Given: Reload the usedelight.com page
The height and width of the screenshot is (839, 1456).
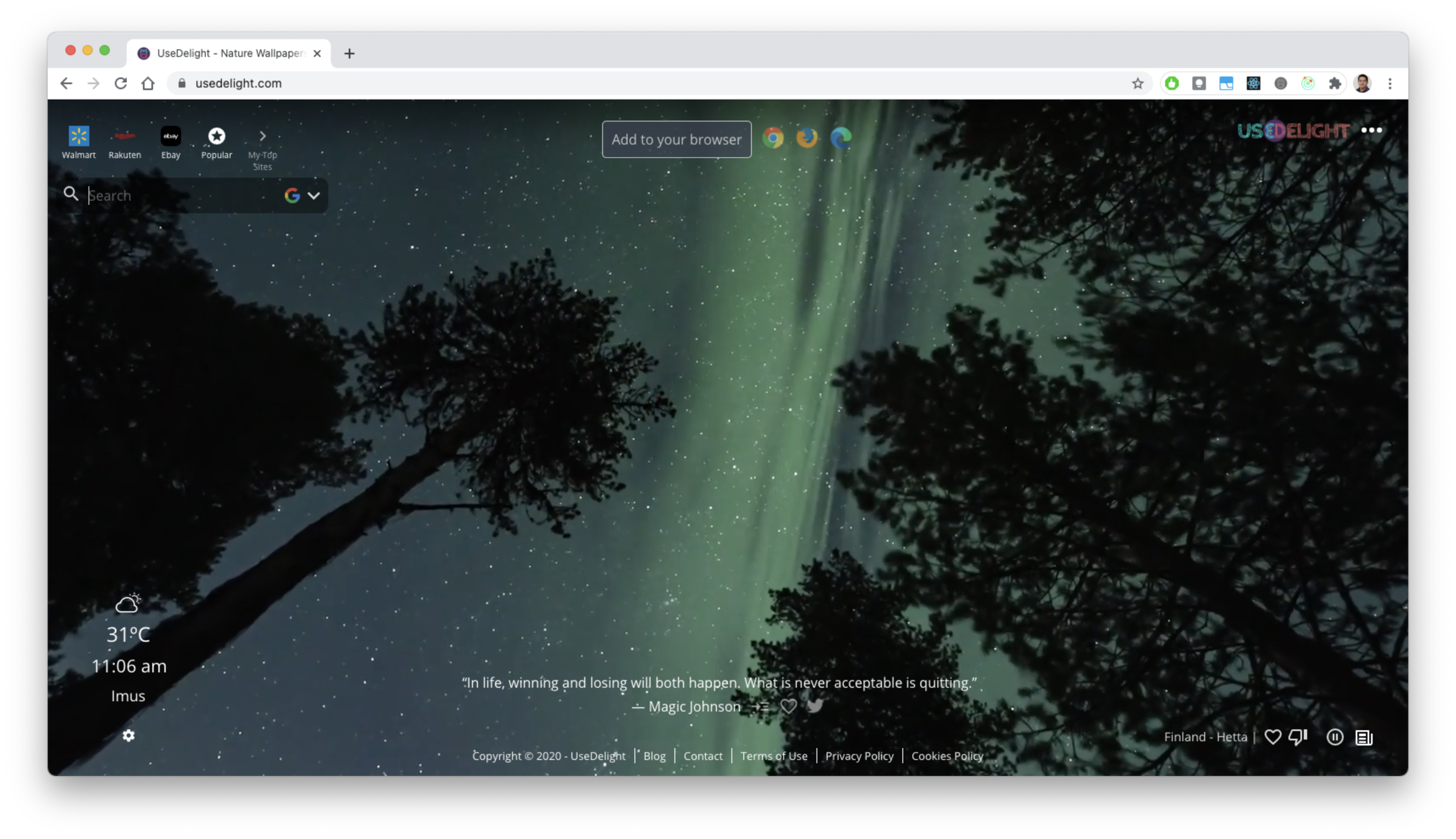Looking at the screenshot, I should click(120, 84).
